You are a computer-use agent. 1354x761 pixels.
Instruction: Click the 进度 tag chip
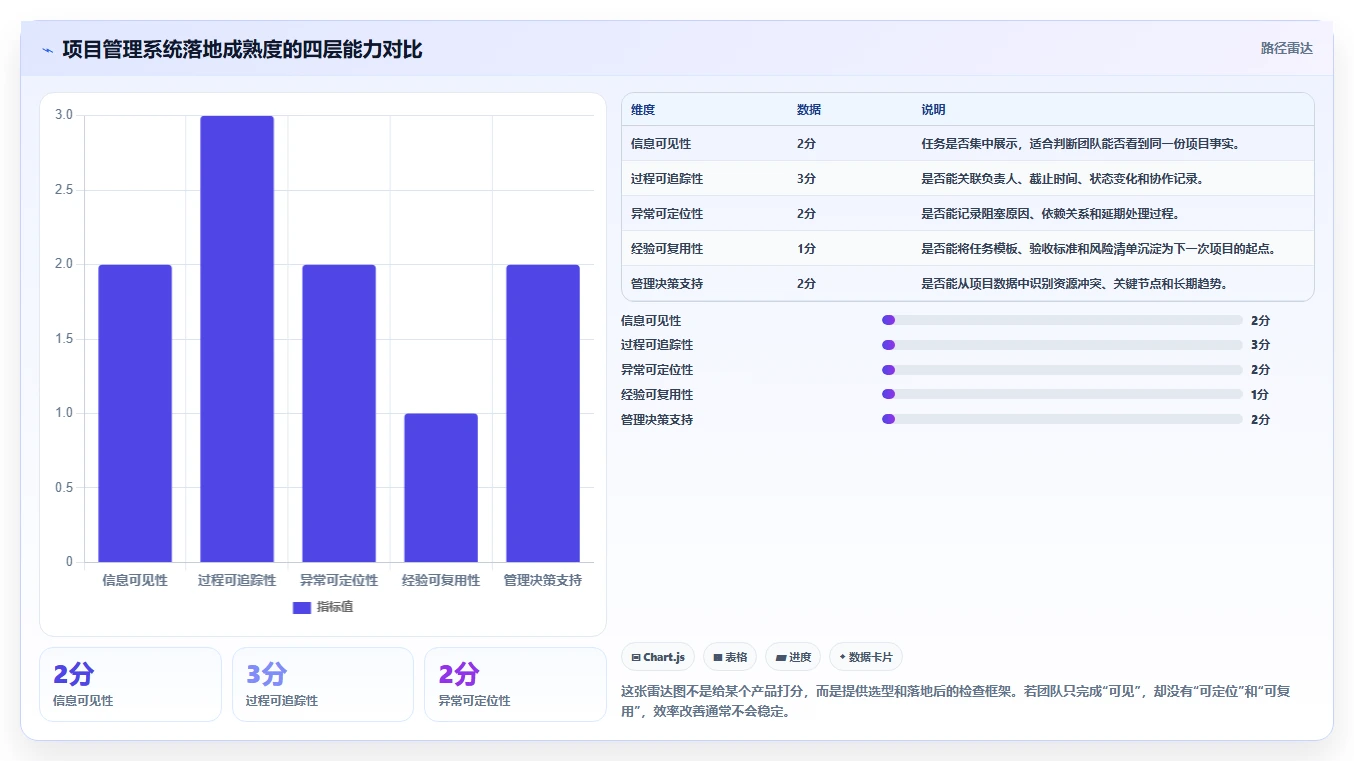coord(793,657)
